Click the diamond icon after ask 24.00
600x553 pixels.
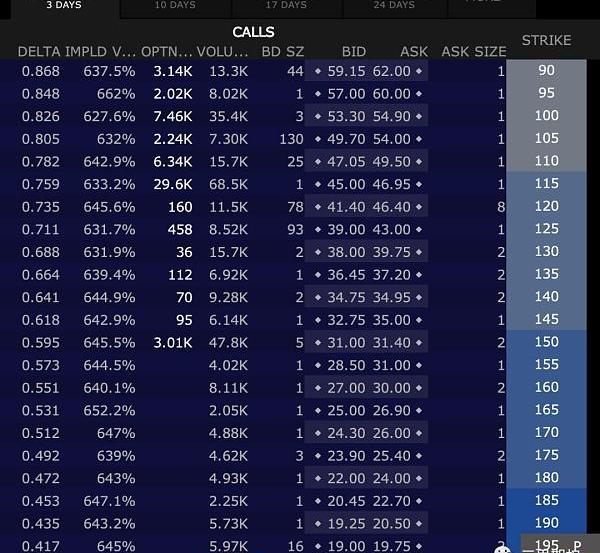[418, 479]
